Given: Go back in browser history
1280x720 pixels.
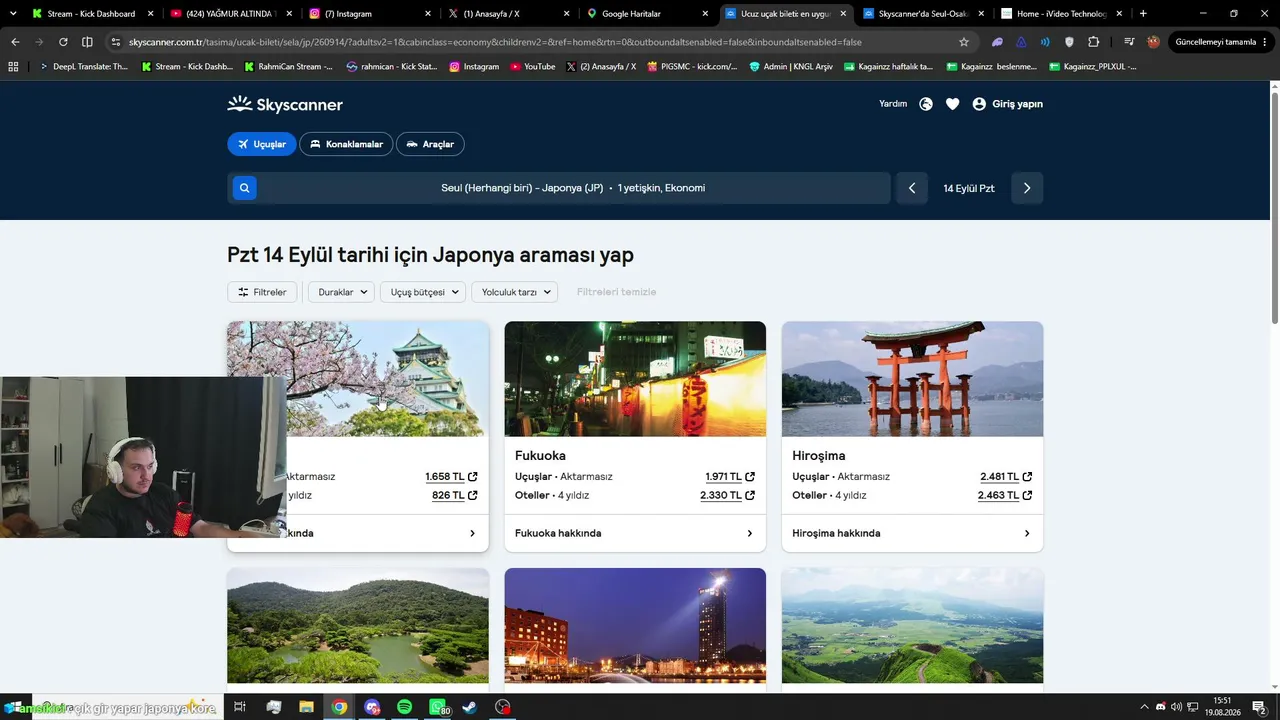Looking at the screenshot, I should tap(15, 42).
